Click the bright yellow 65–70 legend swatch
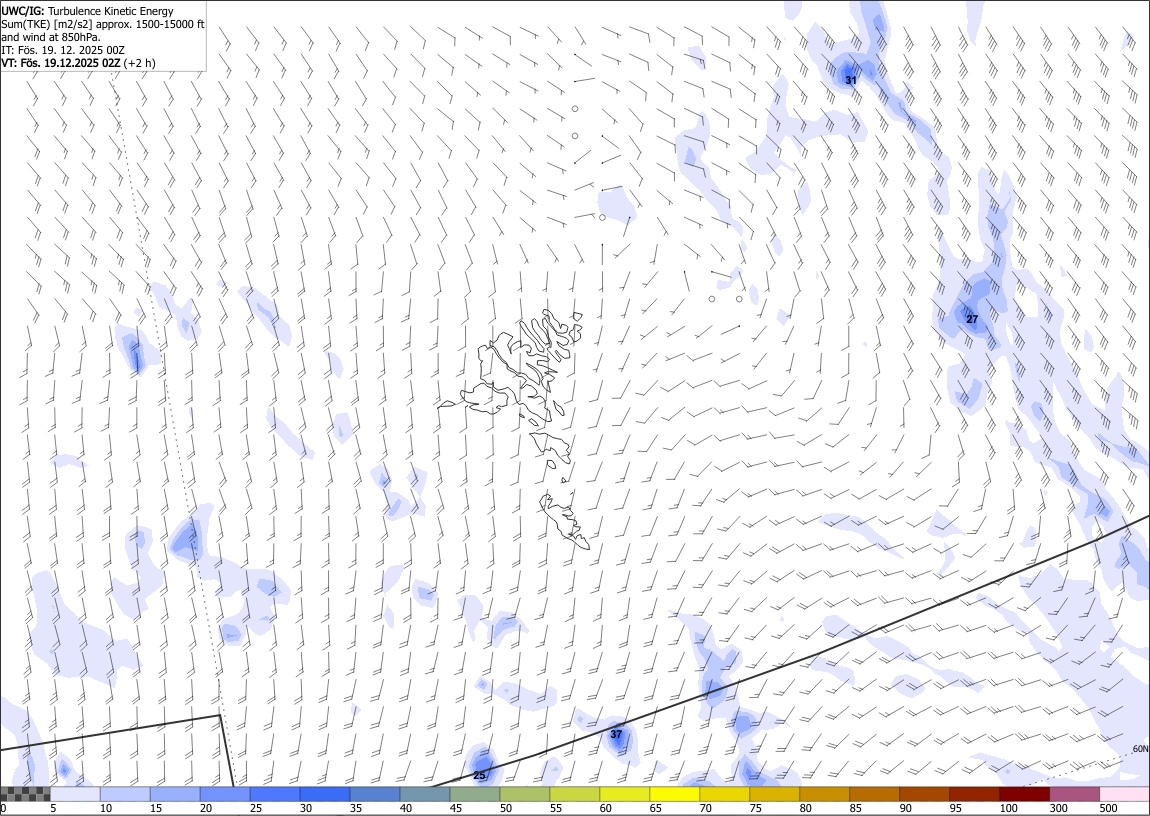This screenshot has width=1150, height=816. click(x=674, y=794)
